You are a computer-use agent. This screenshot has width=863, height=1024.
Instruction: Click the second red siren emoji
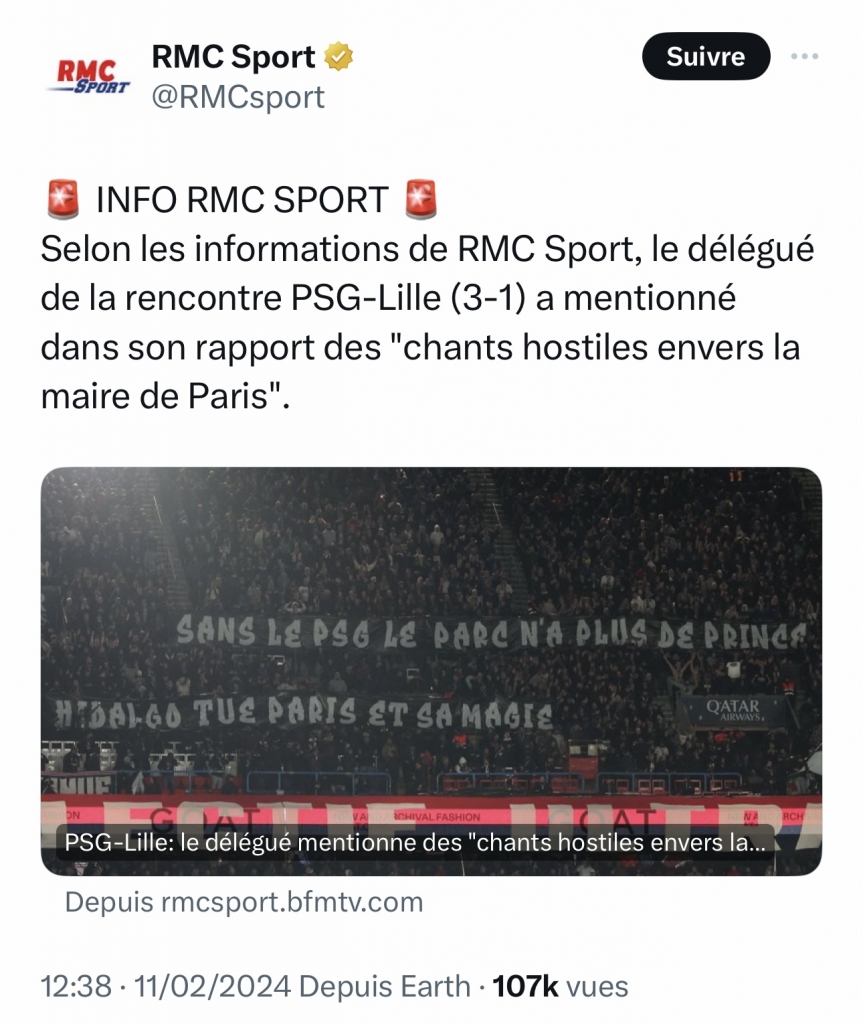coord(421,199)
